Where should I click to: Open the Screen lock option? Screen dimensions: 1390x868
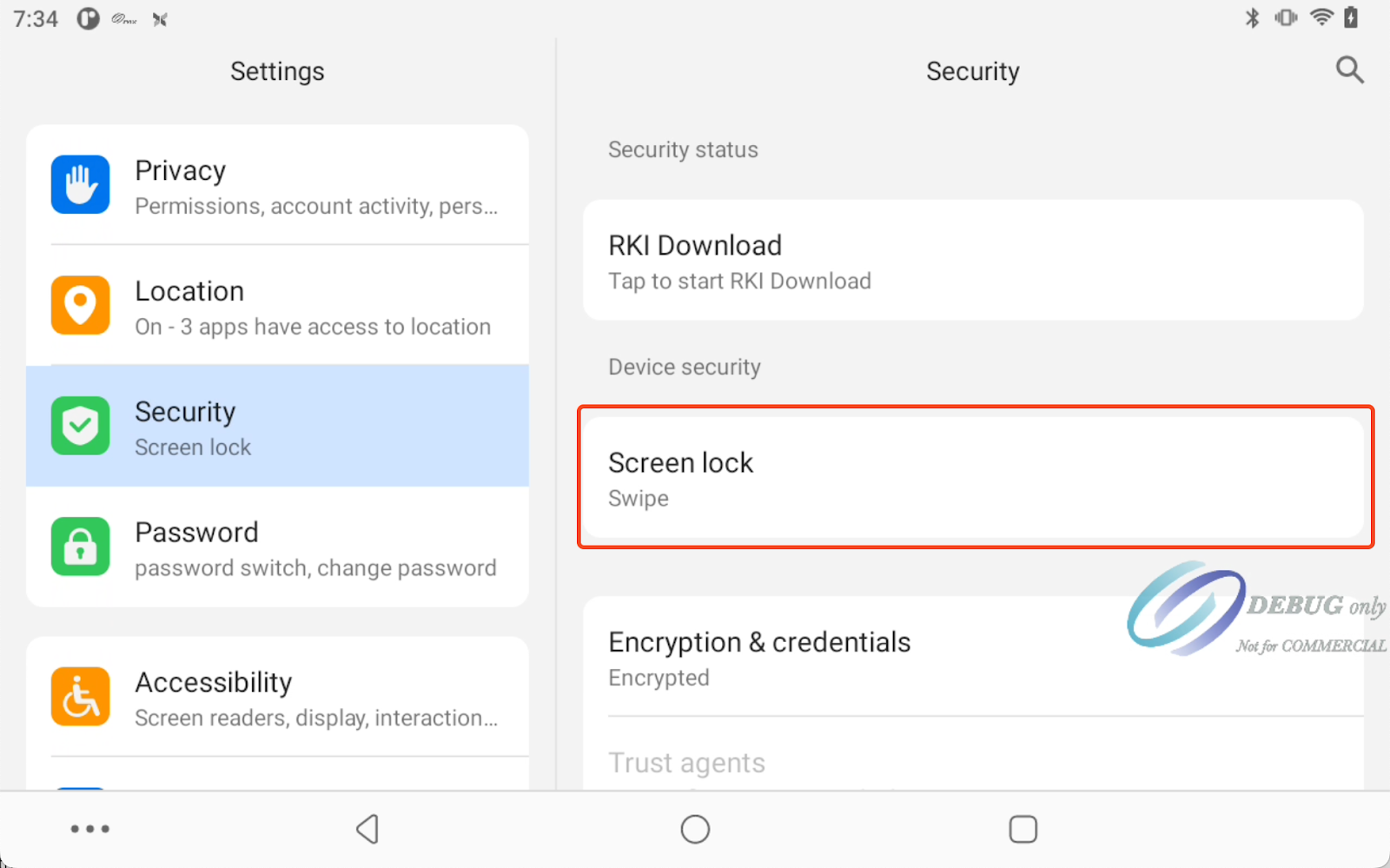(x=972, y=478)
